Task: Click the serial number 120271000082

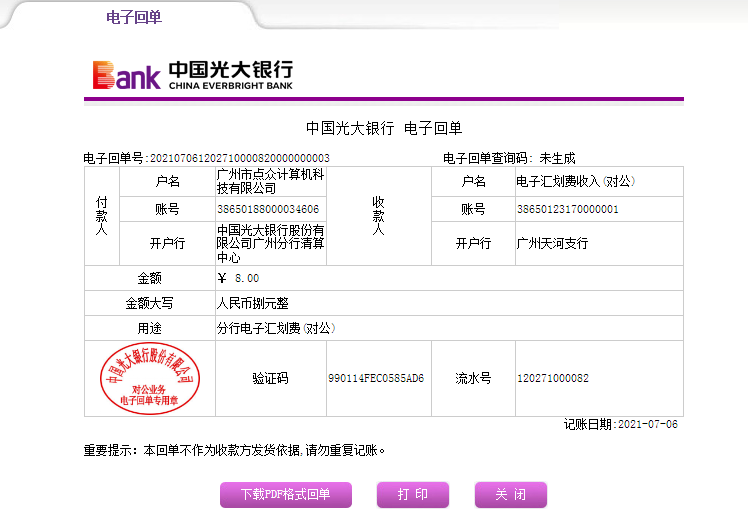Action: pos(552,379)
